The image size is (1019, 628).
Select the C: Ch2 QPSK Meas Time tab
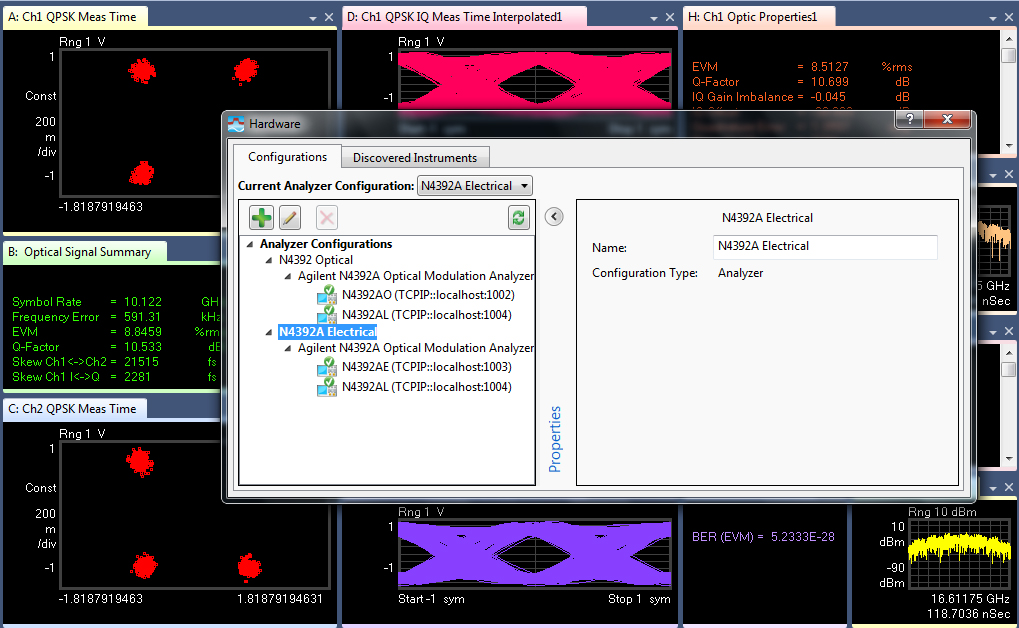75,408
